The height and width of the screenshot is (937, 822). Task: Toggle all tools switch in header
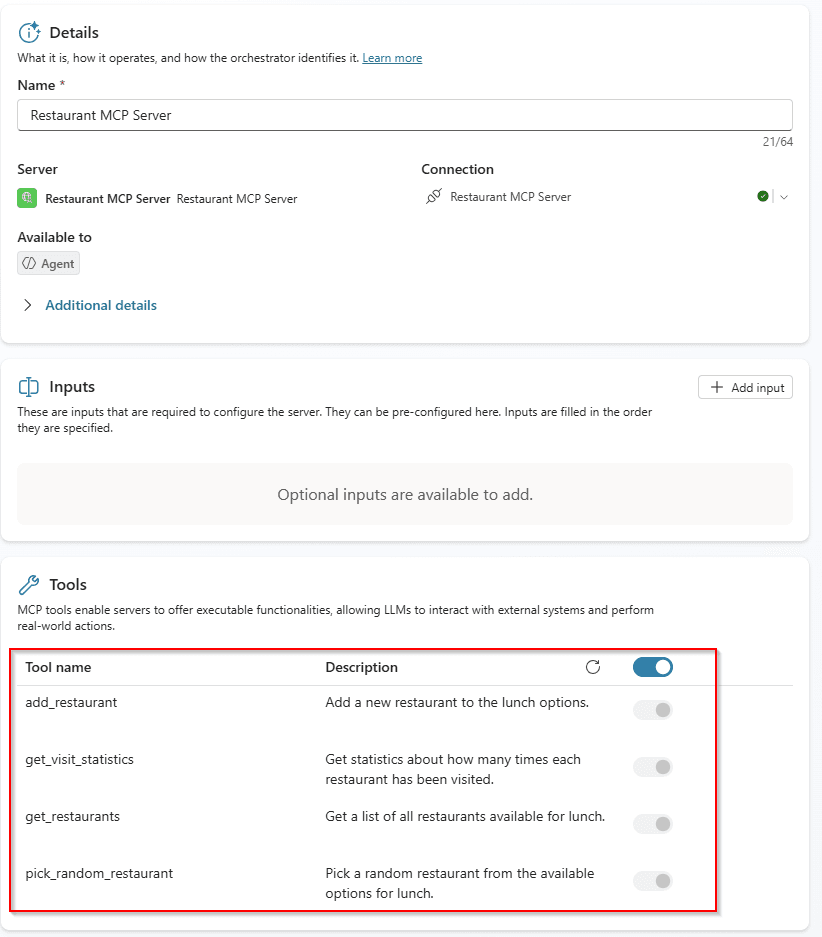pyautogui.click(x=653, y=667)
